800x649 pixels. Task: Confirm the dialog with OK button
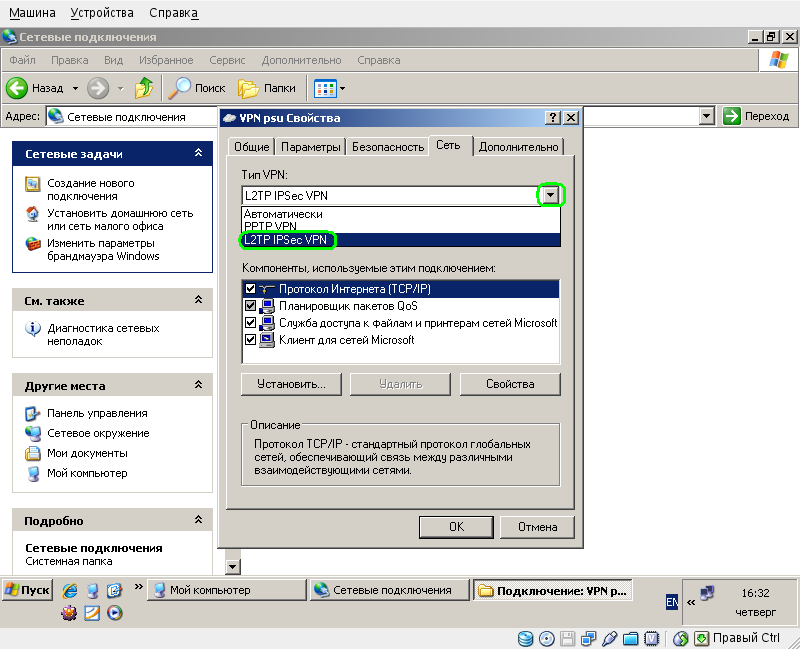tap(456, 527)
